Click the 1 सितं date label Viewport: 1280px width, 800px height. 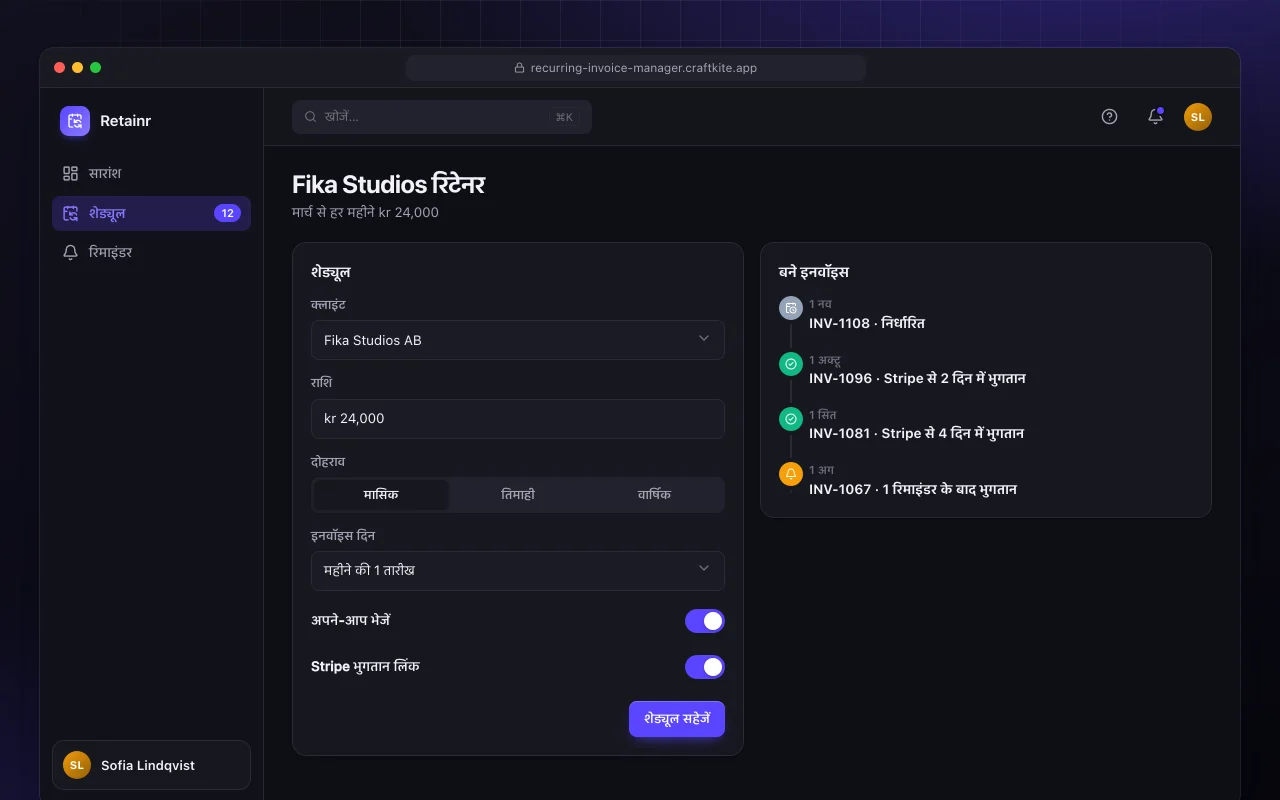coord(823,414)
